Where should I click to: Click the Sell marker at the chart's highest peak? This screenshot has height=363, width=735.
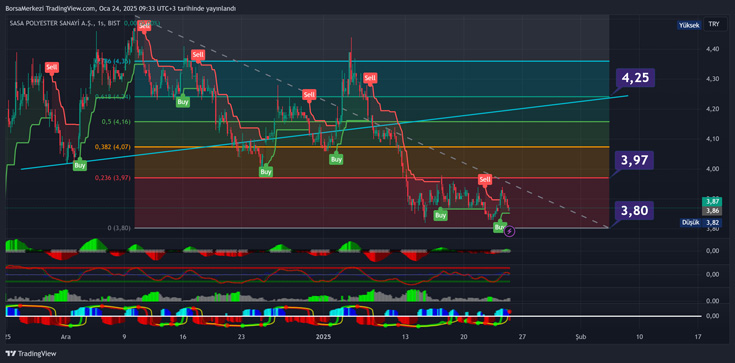pyautogui.click(x=144, y=26)
